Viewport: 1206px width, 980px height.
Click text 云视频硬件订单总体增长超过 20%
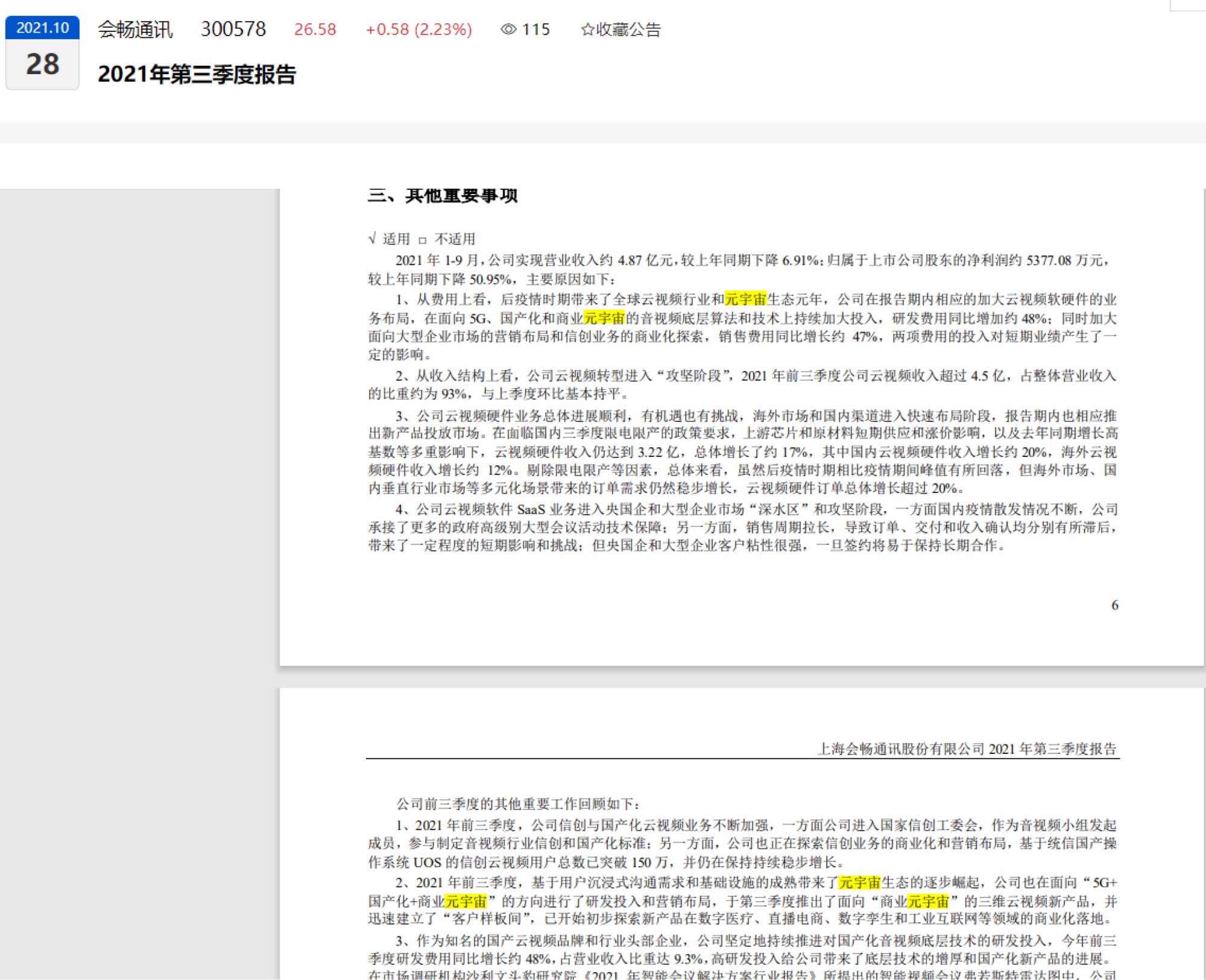click(852, 488)
